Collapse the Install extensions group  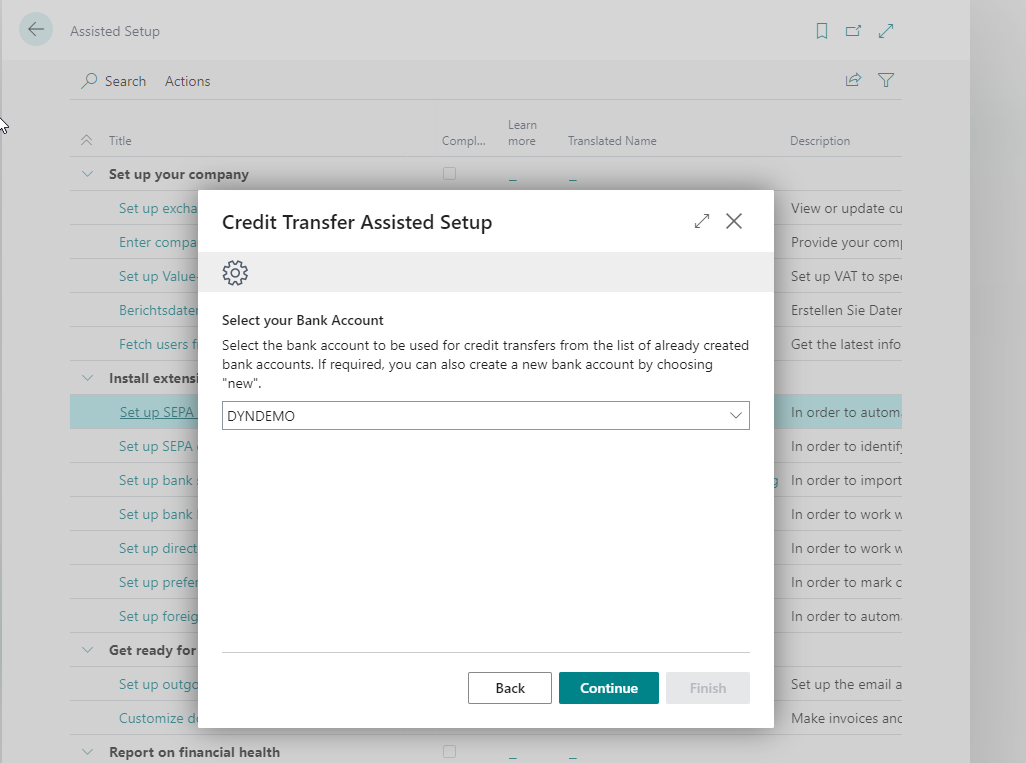[x=87, y=377]
